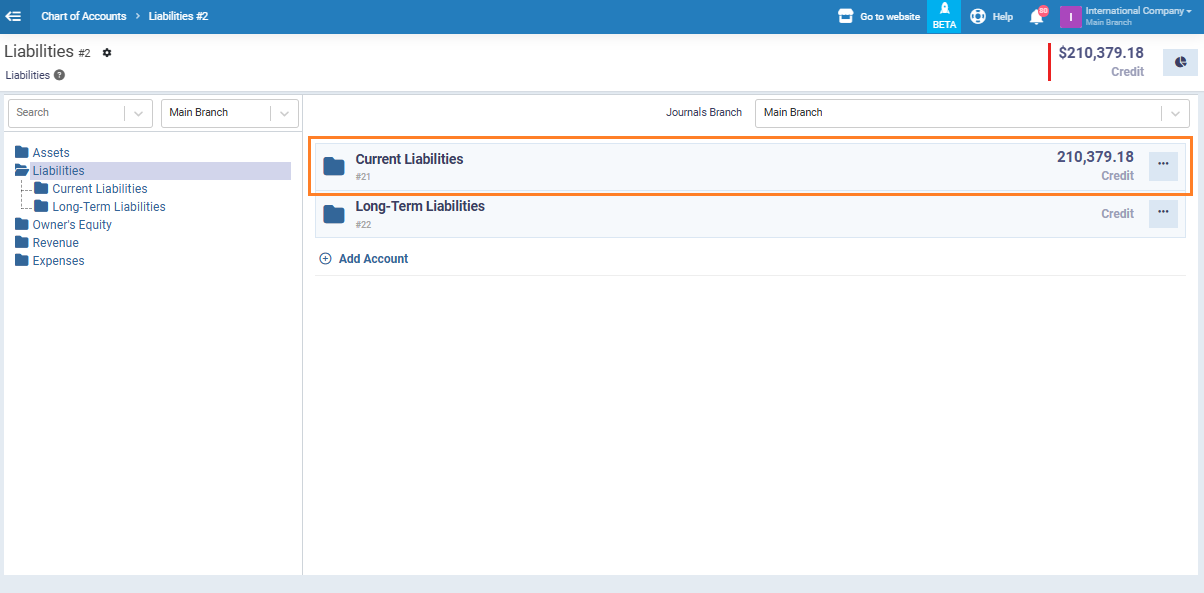Open Liabilities settings gear icon

point(107,53)
